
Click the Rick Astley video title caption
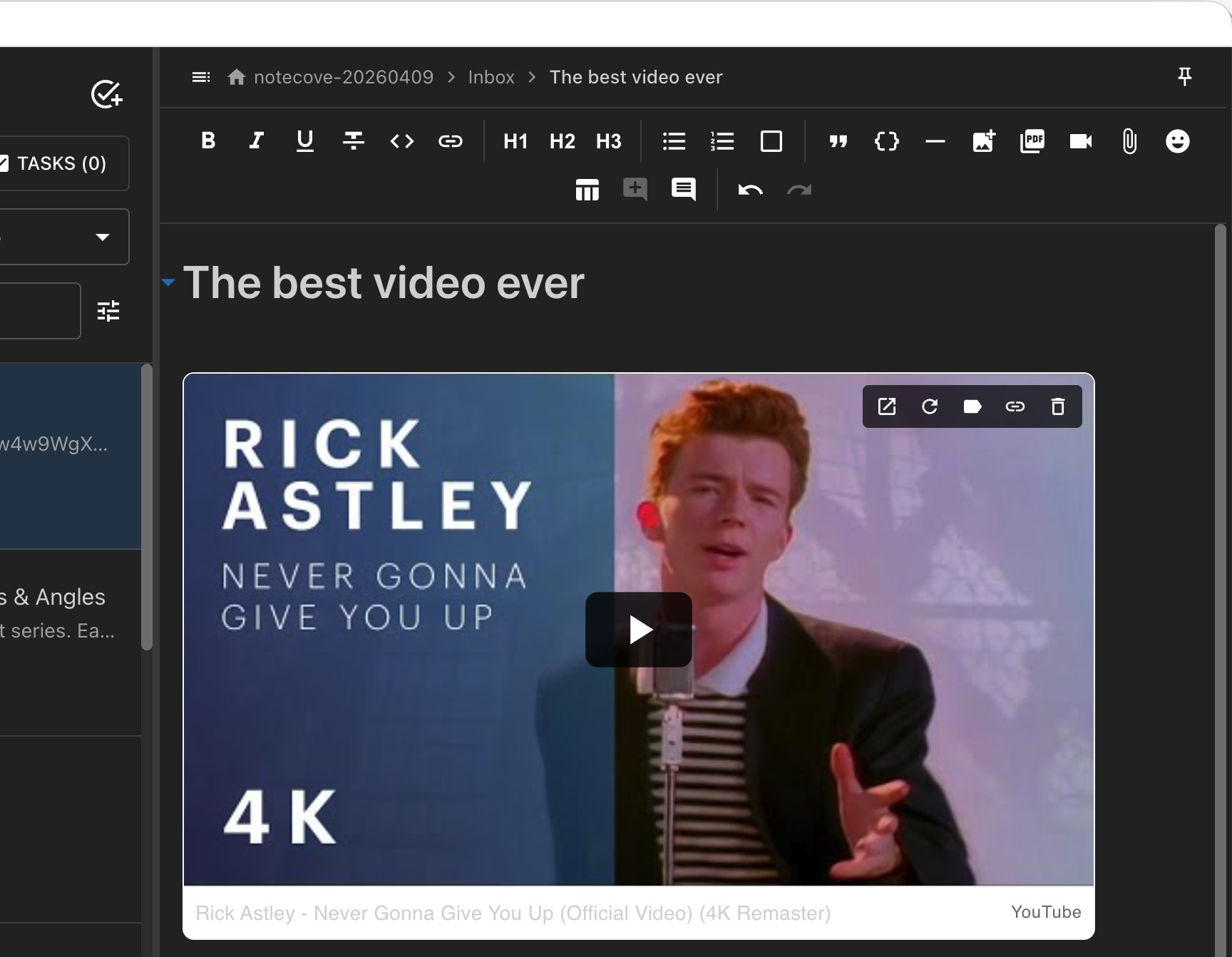pos(513,913)
